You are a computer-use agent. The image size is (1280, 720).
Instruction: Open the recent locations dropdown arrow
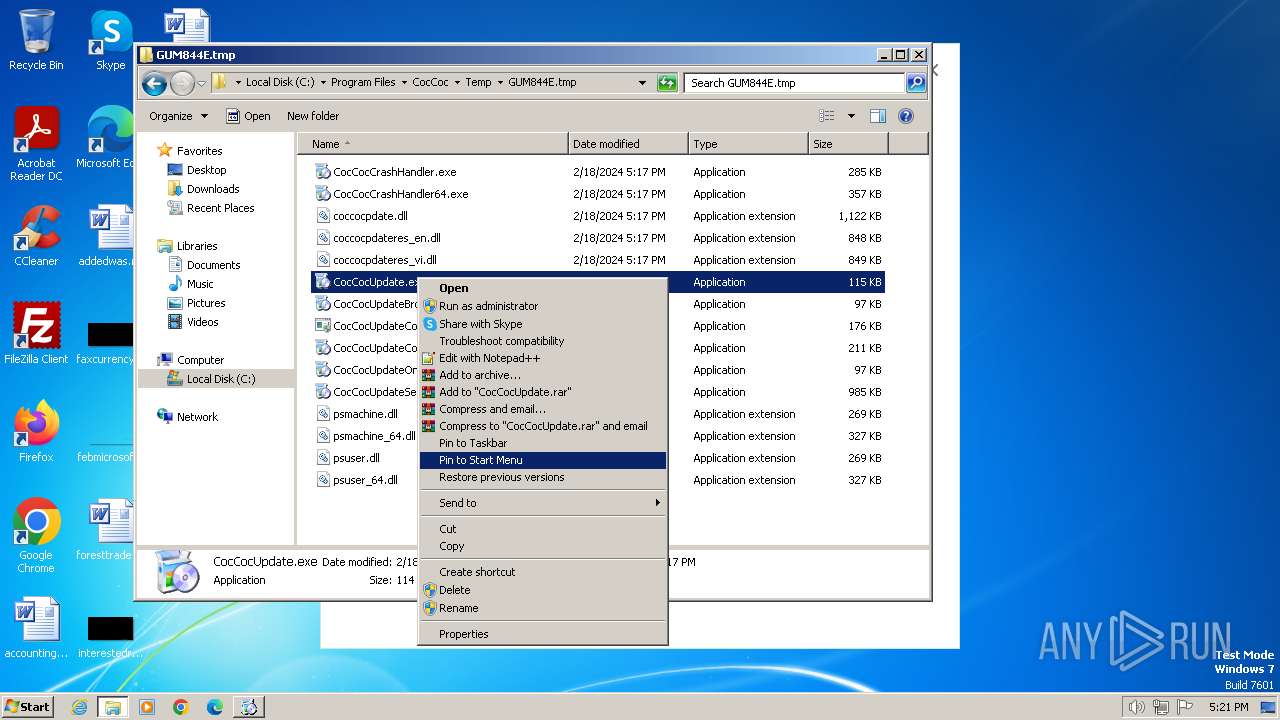coord(201,83)
